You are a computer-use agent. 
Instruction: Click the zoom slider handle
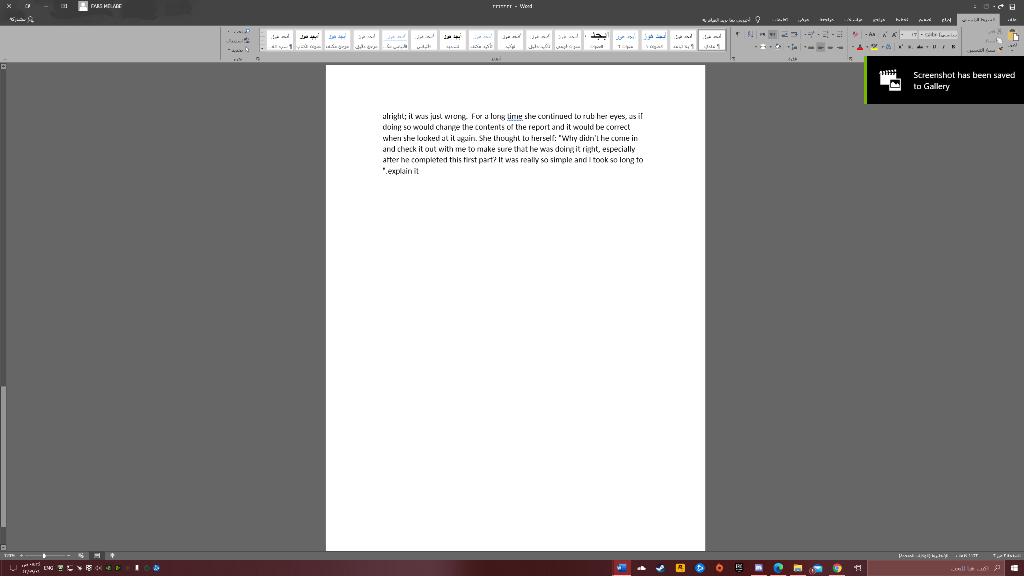tap(44, 555)
